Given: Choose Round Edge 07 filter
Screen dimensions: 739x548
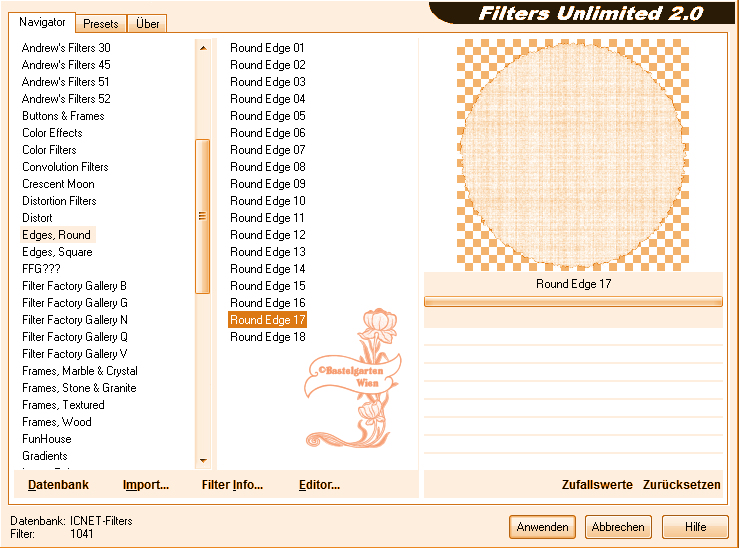Looking at the screenshot, I should [x=267, y=150].
